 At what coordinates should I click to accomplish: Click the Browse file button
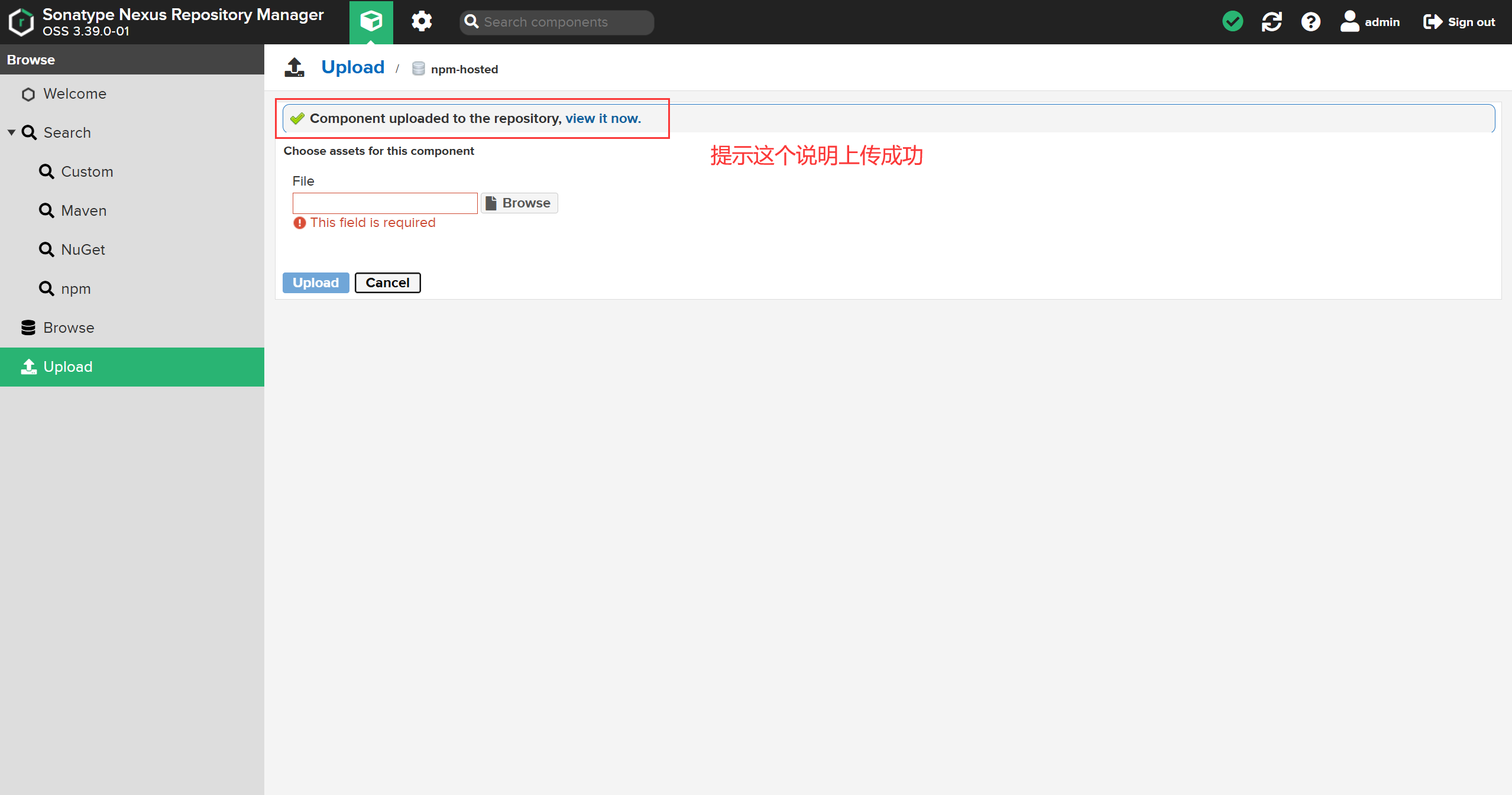[x=519, y=203]
